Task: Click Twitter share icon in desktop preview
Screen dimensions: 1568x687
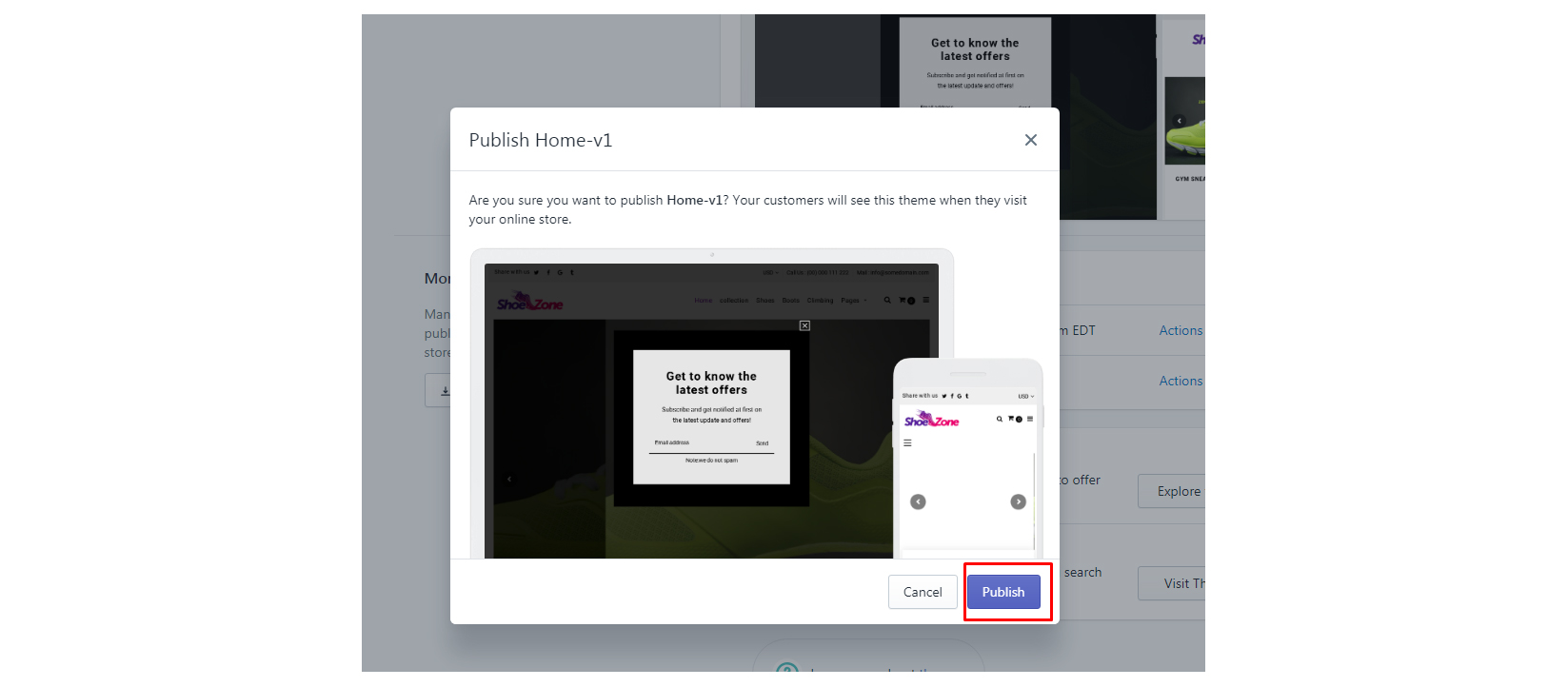Action: click(x=537, y=273)
